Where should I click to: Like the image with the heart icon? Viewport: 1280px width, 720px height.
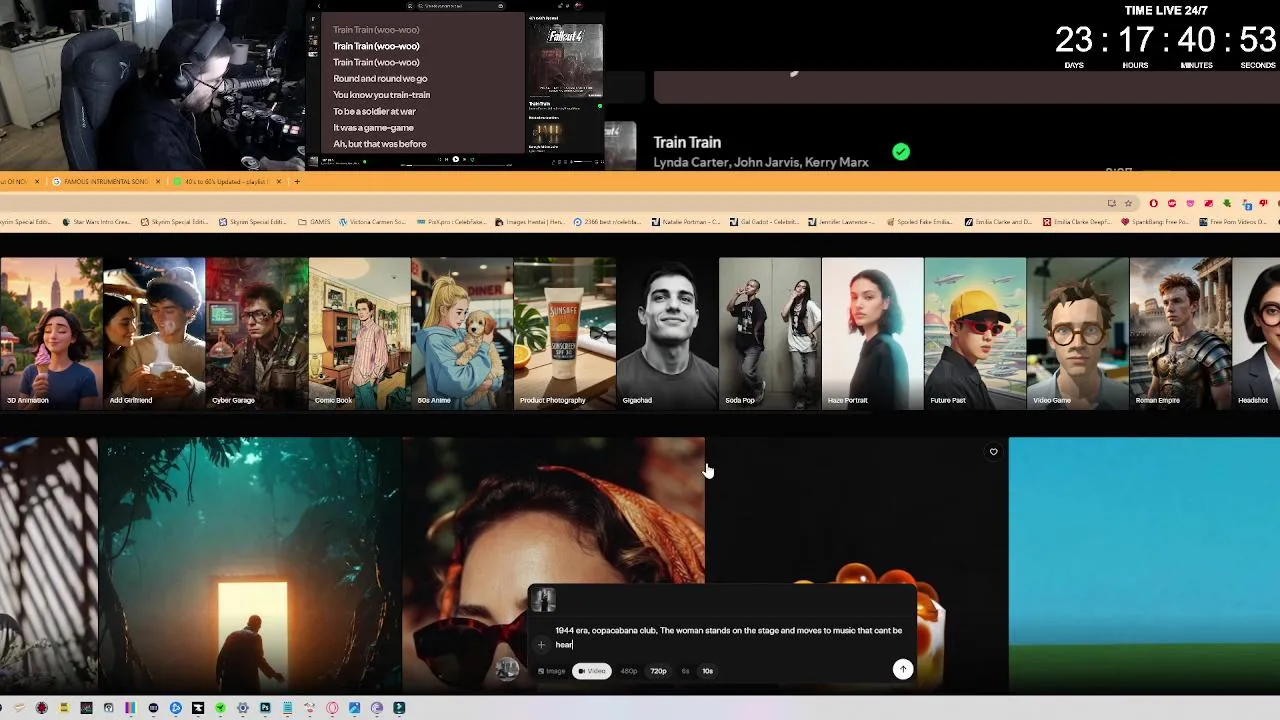pyautogui.click(x=993, y=452)
